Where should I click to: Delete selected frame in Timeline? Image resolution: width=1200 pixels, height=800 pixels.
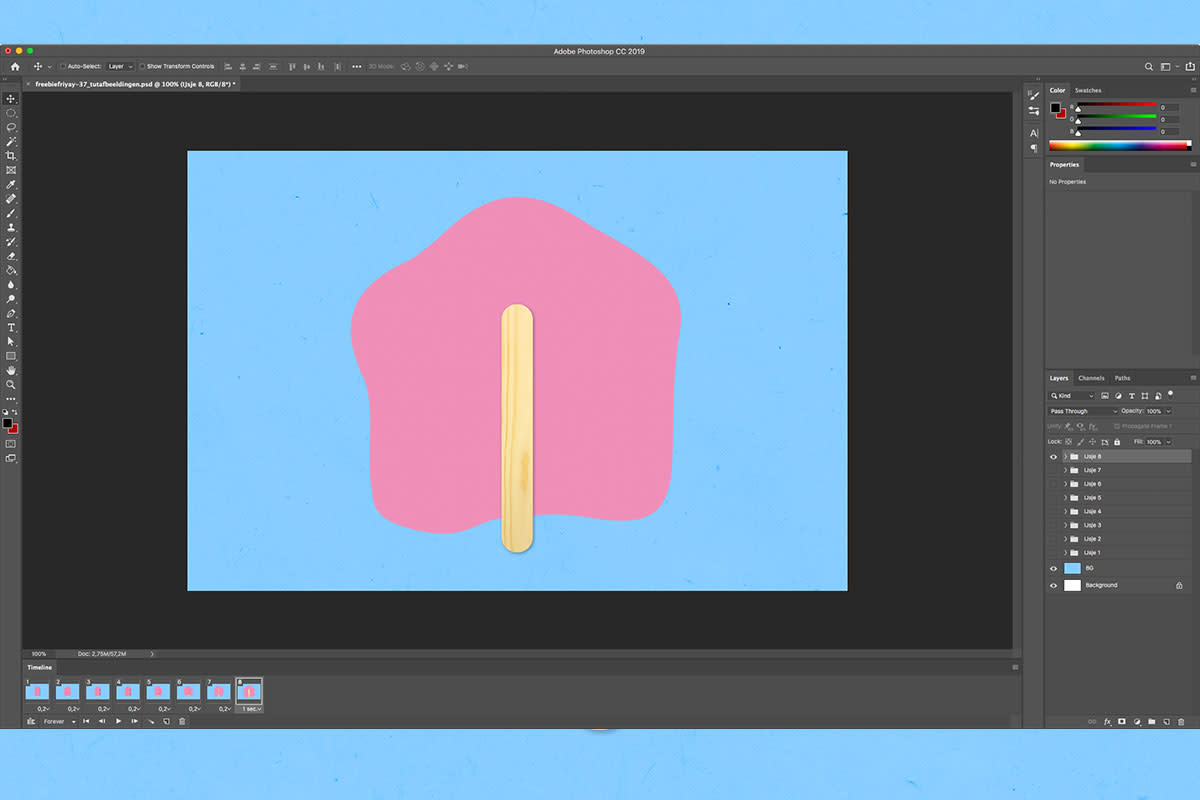click(182, 721)
